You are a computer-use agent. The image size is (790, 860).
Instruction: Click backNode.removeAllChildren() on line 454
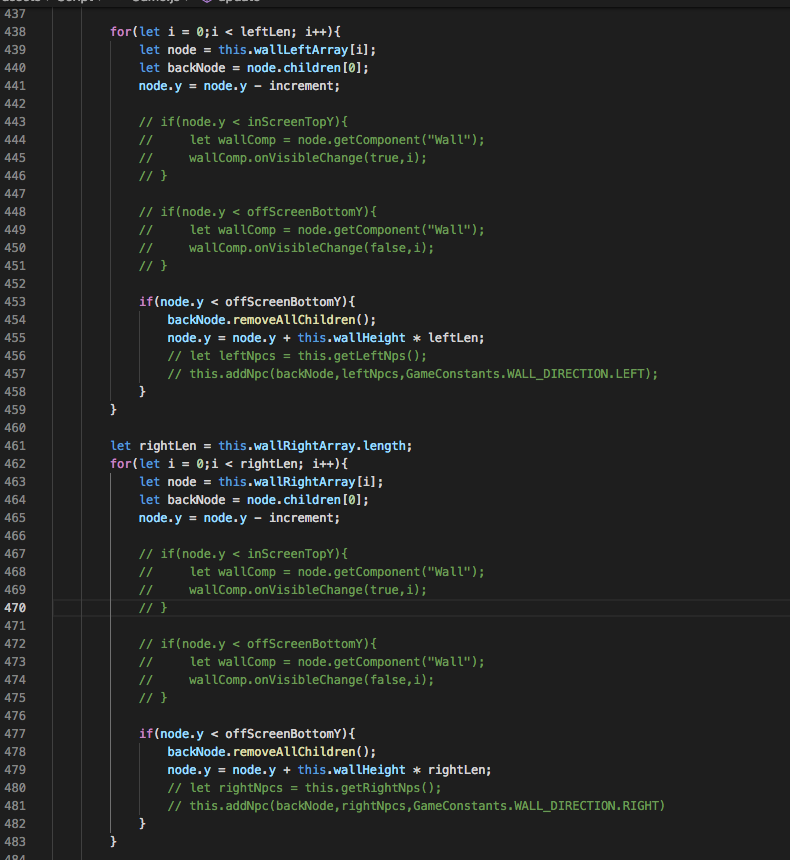coord(272,320)
